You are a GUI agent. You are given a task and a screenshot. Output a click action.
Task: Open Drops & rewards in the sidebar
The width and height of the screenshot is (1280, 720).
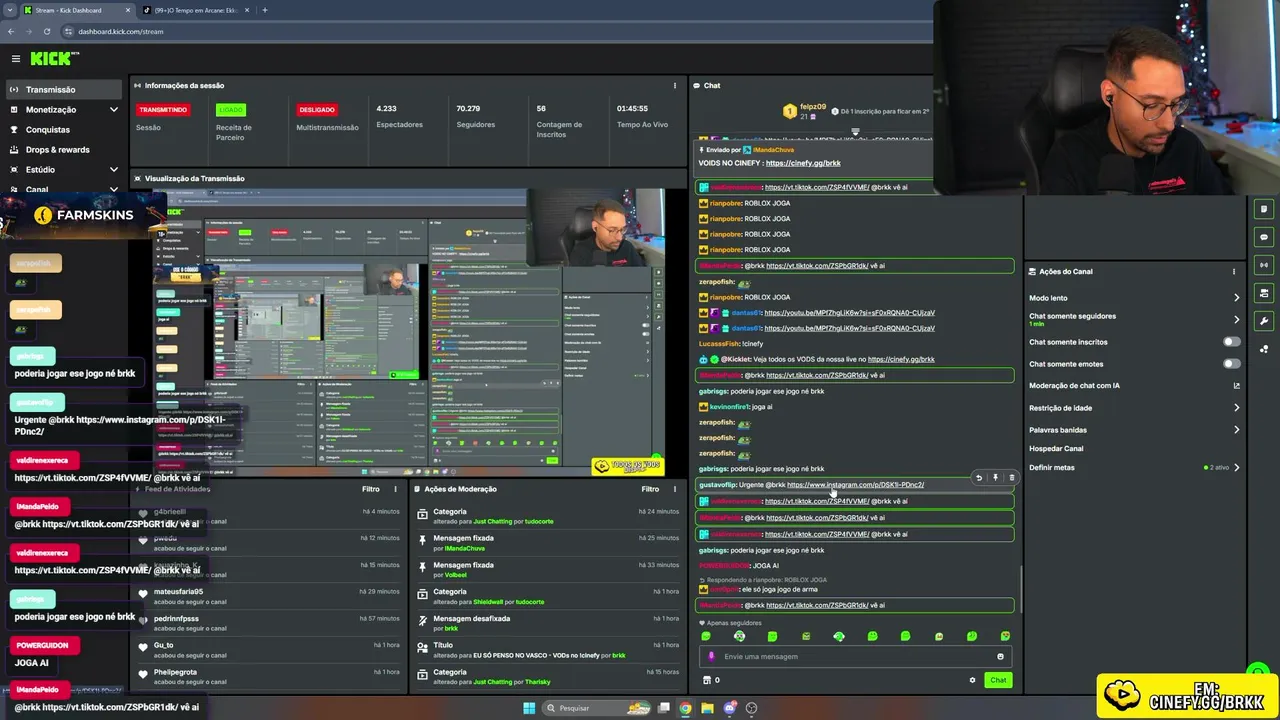[57, 149]
